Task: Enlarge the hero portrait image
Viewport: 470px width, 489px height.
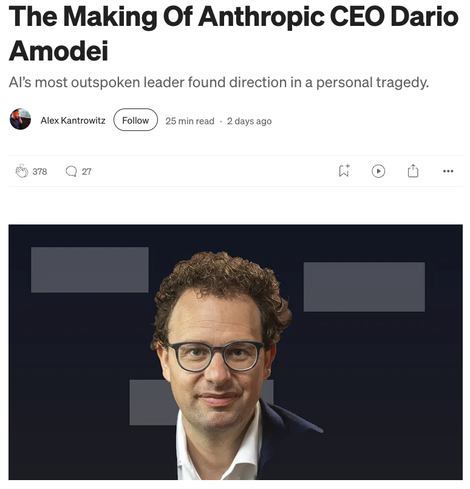Action: click(235, 352)
